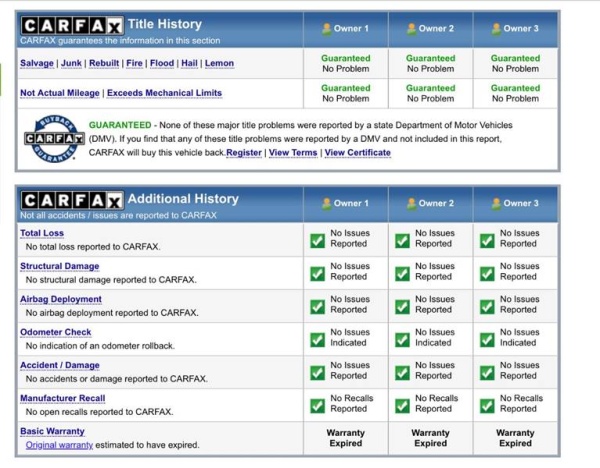600x468 pixels.
Task: Open the View Certificate link
Action: (x=357, y=153)
